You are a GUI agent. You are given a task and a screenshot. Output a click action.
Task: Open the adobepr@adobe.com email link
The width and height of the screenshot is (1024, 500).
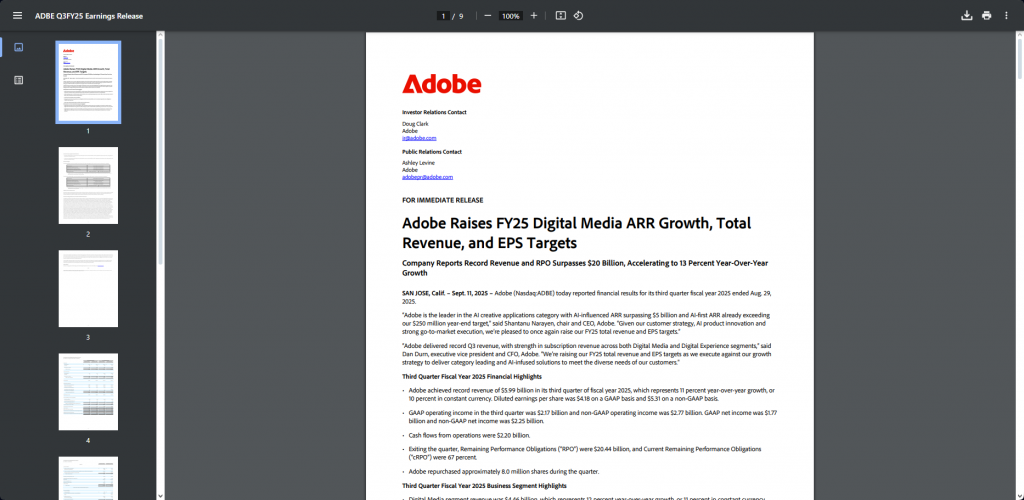coord(427,177)
